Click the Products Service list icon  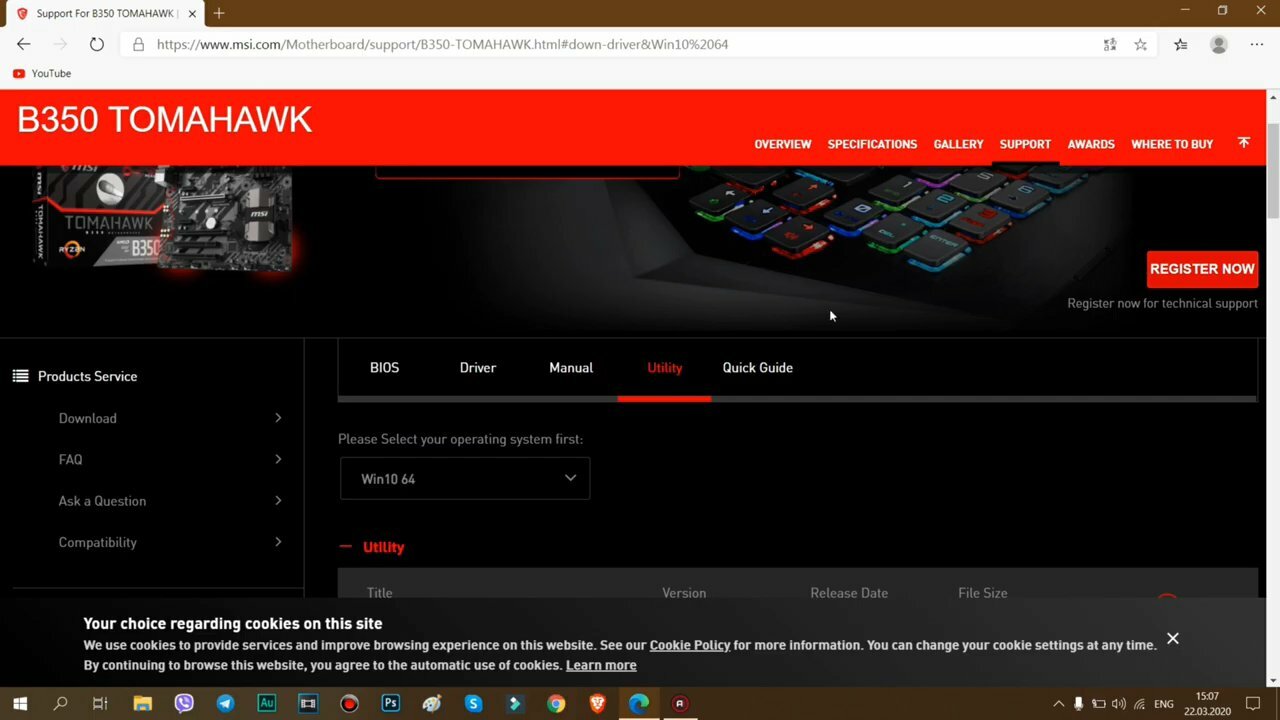(x=20, y=376)
